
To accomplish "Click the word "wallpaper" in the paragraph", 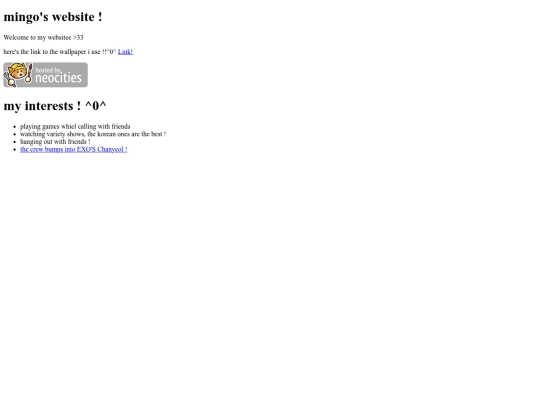I will 73,52.
